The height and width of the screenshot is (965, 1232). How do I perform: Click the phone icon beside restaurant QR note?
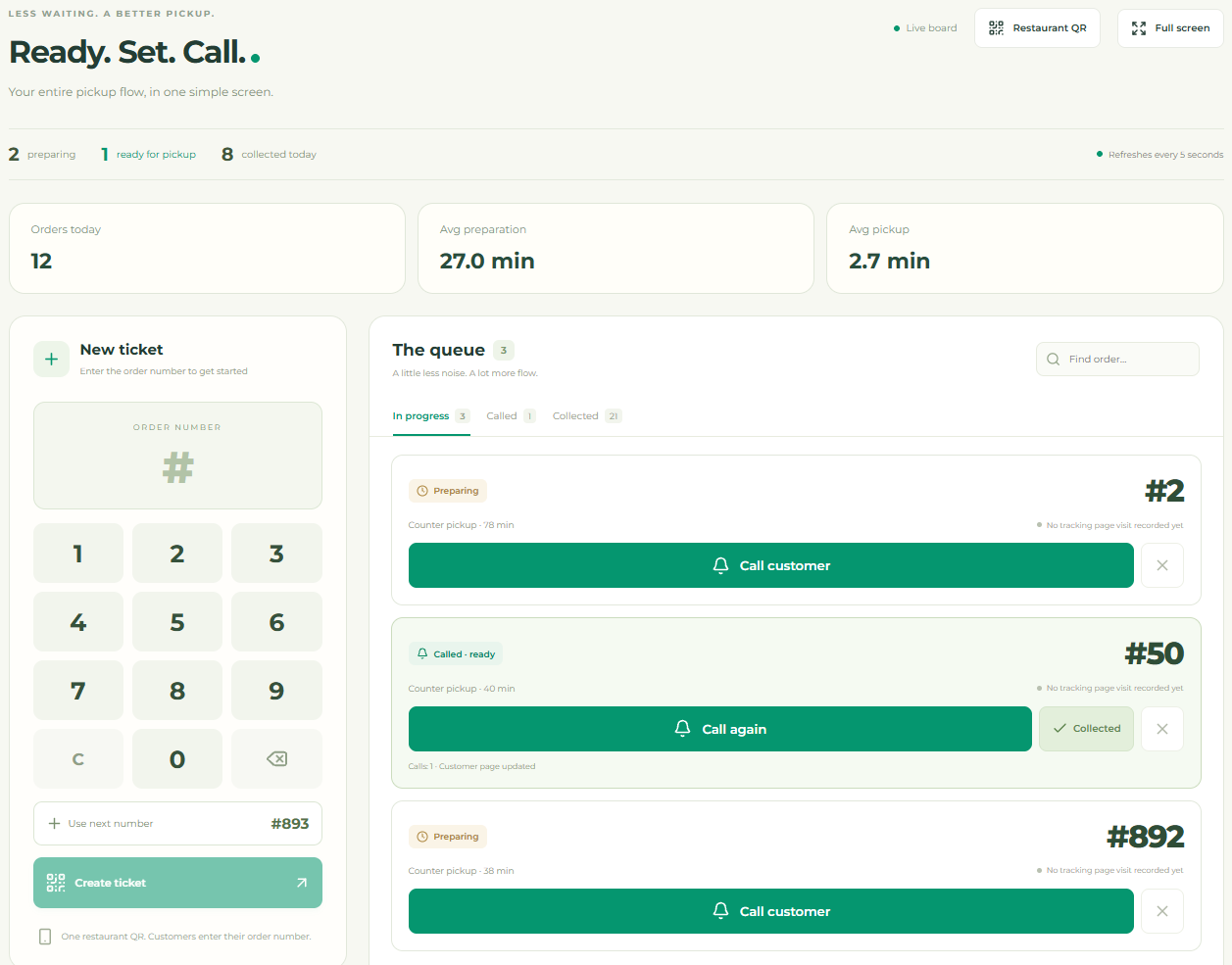pos(45,937)
